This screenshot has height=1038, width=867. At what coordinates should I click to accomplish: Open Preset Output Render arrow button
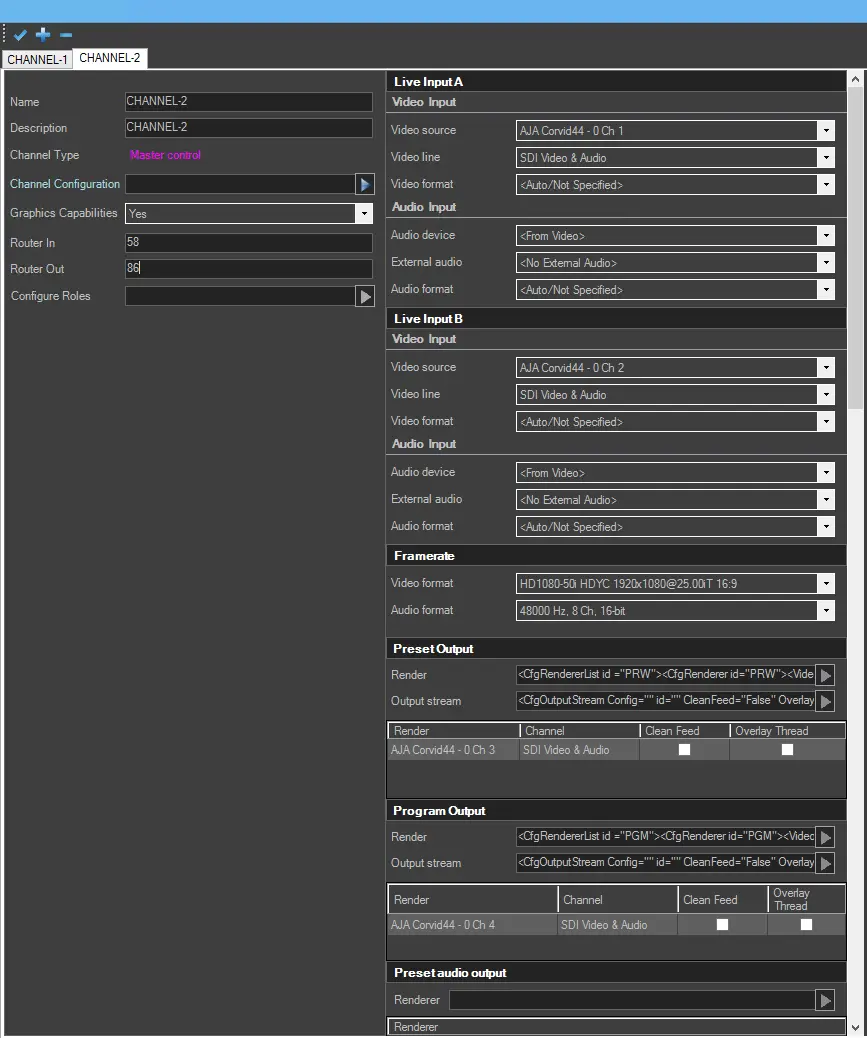[826, 675]
